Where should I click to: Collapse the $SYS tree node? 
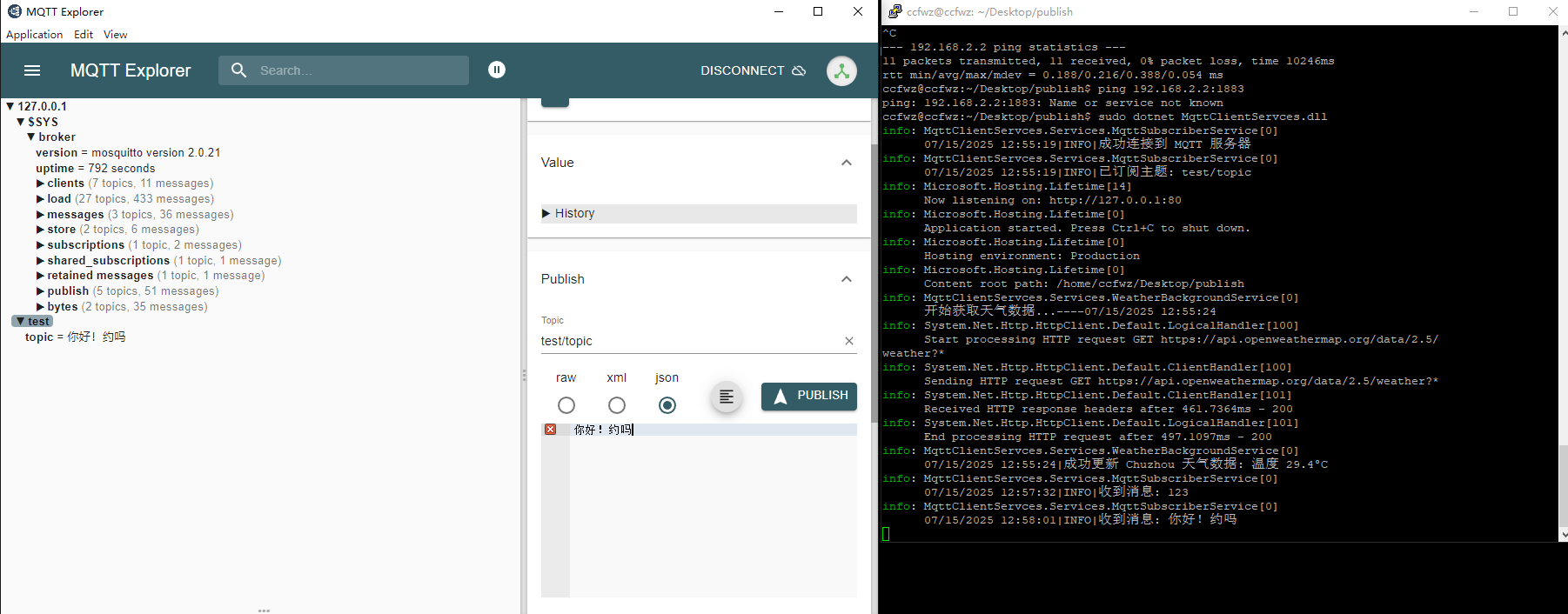[x=21, y=122]
